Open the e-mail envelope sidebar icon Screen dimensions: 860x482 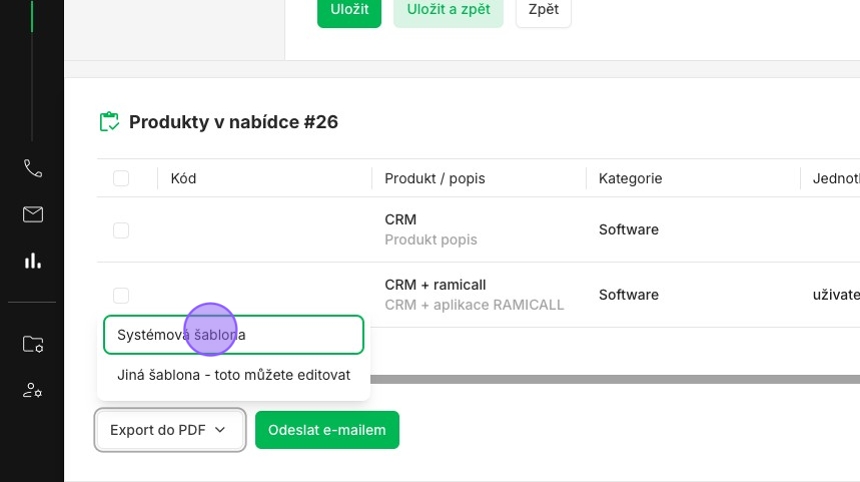(33, 214)
